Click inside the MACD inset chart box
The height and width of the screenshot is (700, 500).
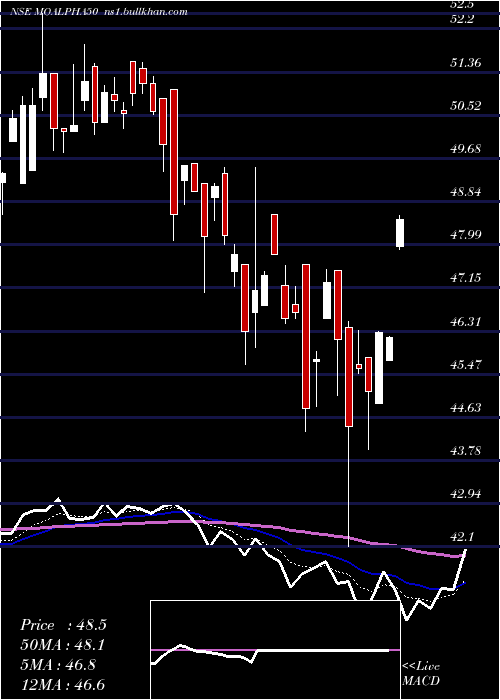tap(275, 650)
